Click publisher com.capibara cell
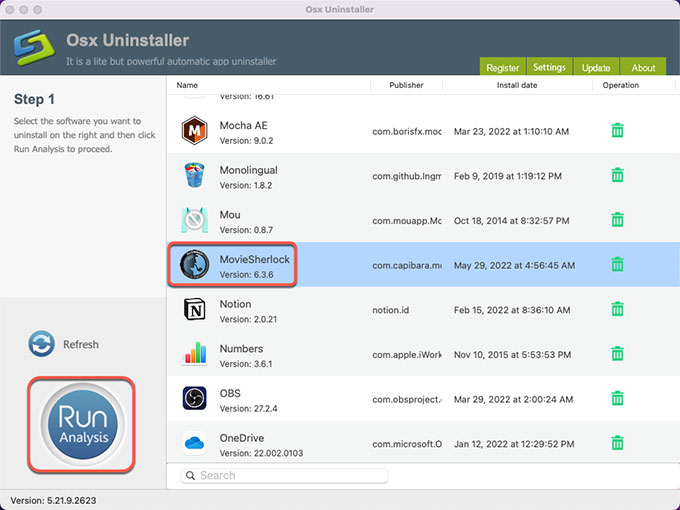The height and width of the screenshot is (510, 680). click(407, 265)
